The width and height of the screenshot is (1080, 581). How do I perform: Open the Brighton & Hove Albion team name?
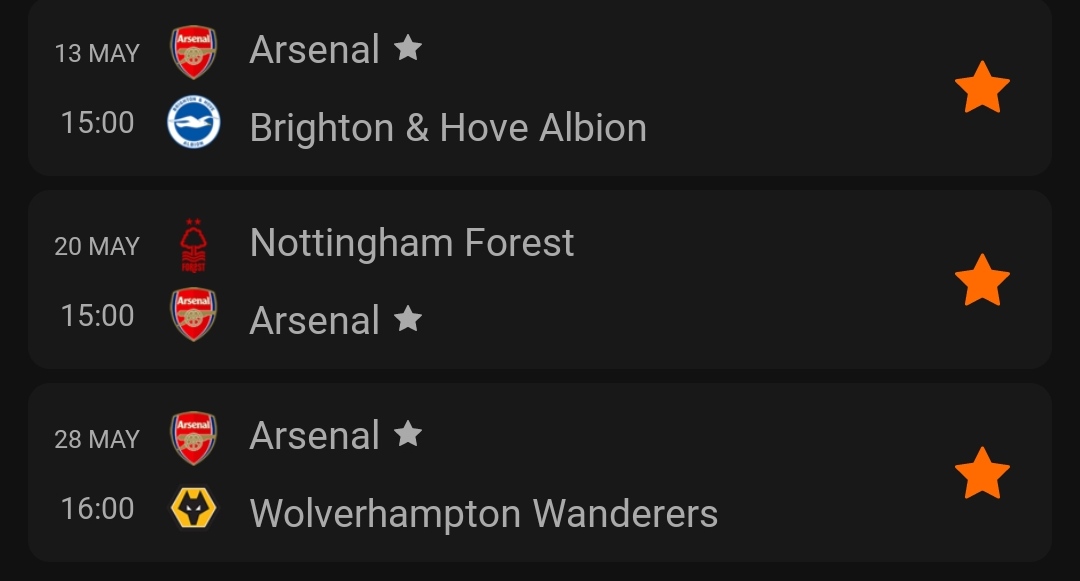[x=448, y=128]
